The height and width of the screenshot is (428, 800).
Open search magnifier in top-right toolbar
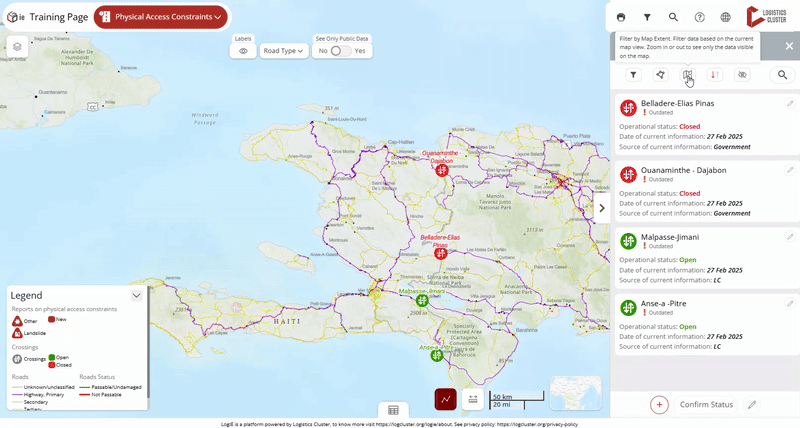pos(673,17)
